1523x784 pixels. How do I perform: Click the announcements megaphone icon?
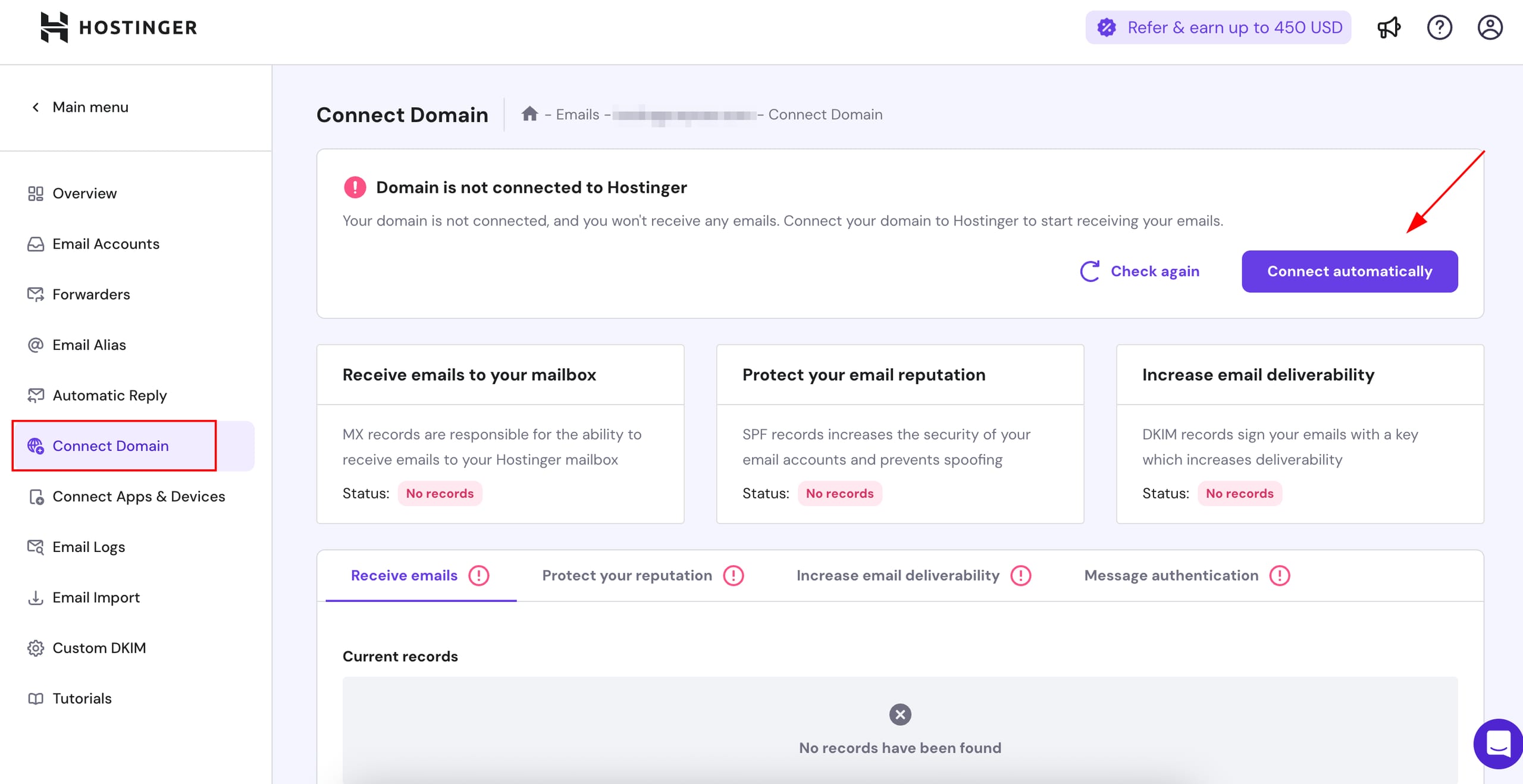(x=1389, y=27)
